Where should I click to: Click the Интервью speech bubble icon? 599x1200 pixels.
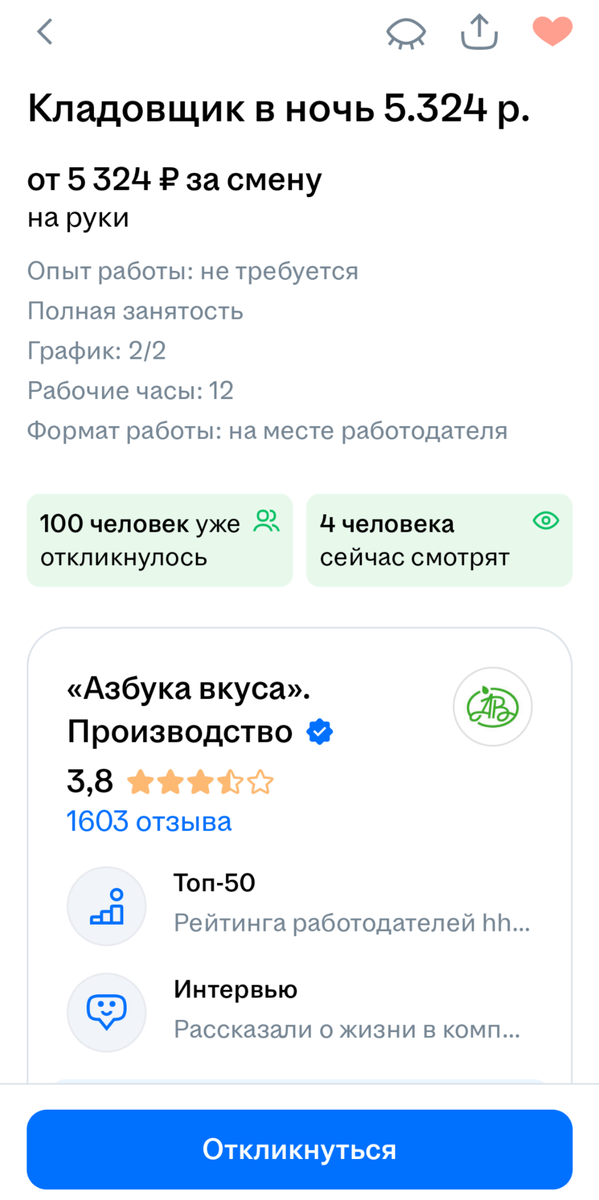click(x=107, y=1012)
